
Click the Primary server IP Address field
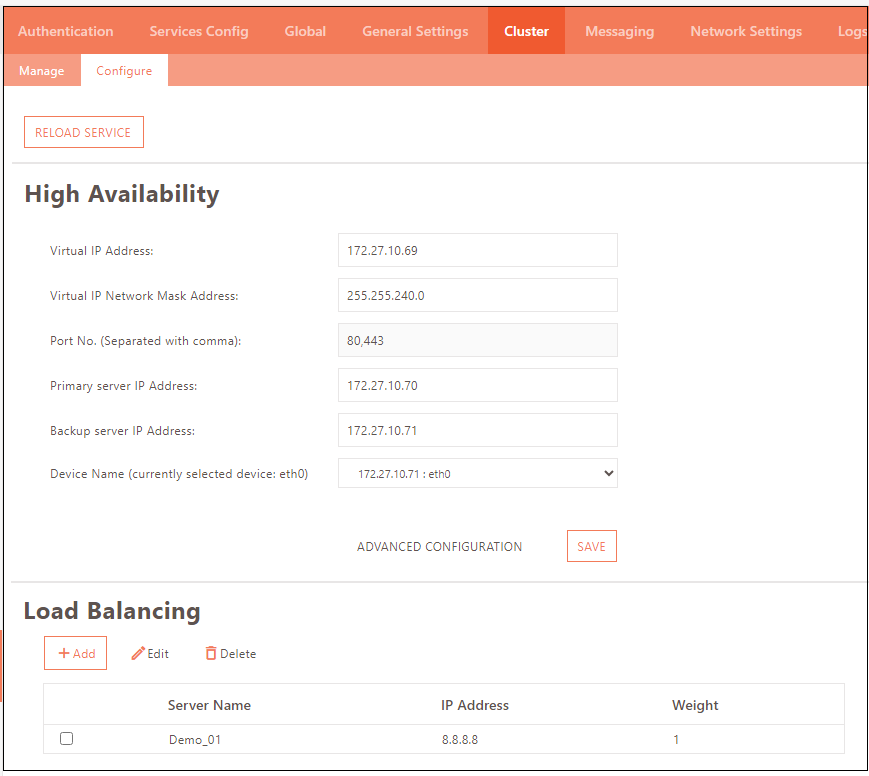[x=477, y=385]
